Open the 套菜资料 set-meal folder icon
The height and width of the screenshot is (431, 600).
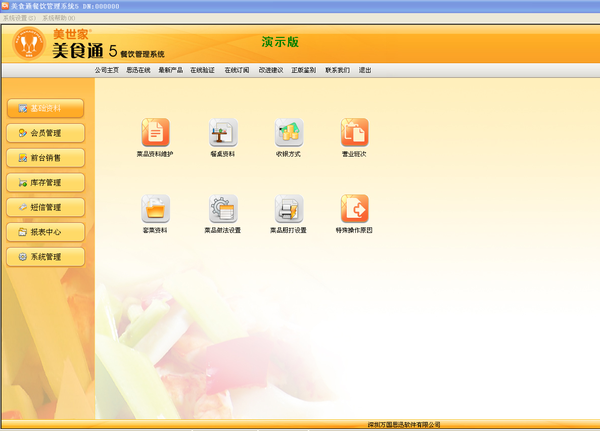155,209
